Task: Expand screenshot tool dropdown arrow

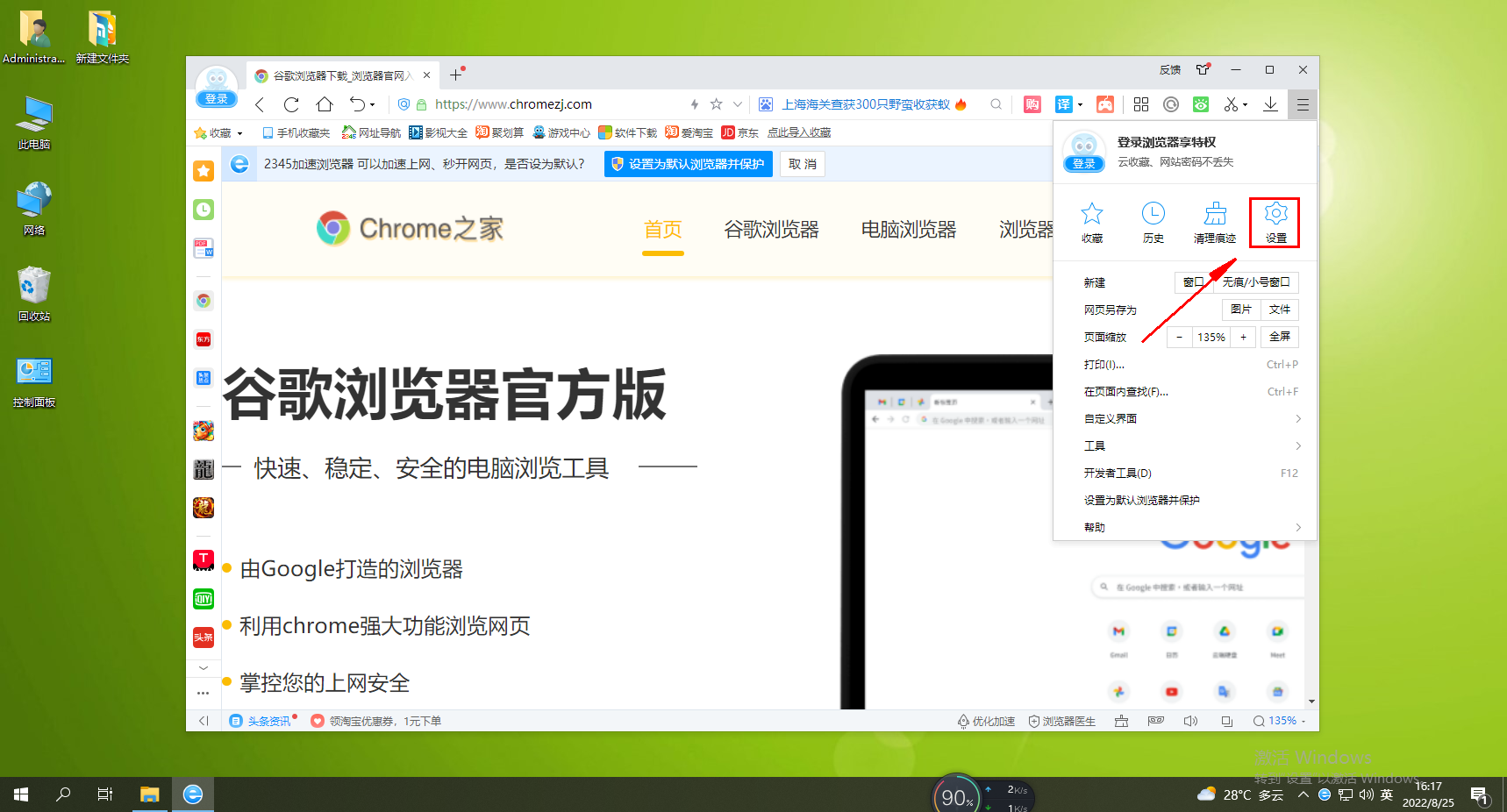Action: (x=1246, y=104)
